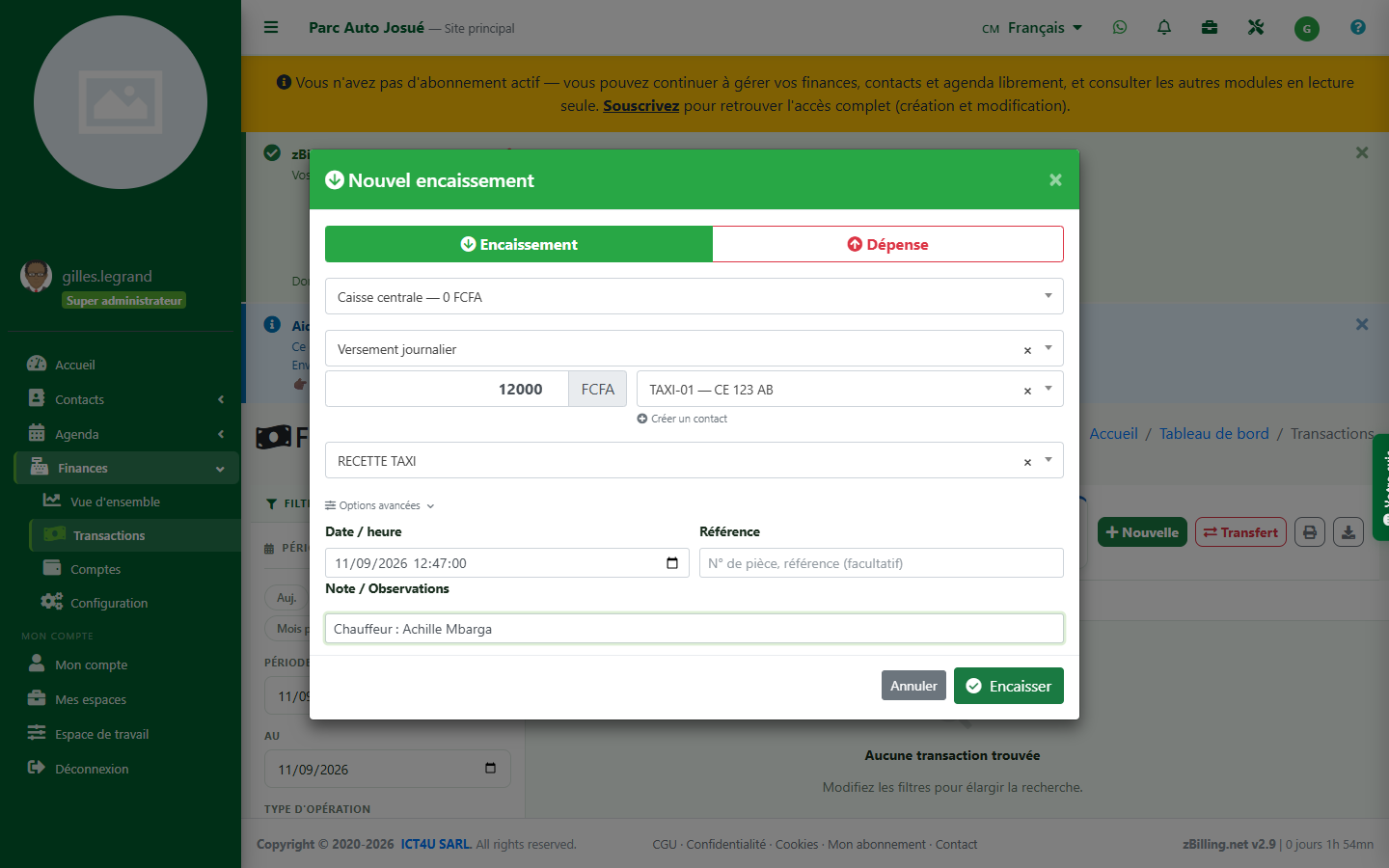Dismiss the green notification banner
1389x868 pixels.
click(1362, 152)
